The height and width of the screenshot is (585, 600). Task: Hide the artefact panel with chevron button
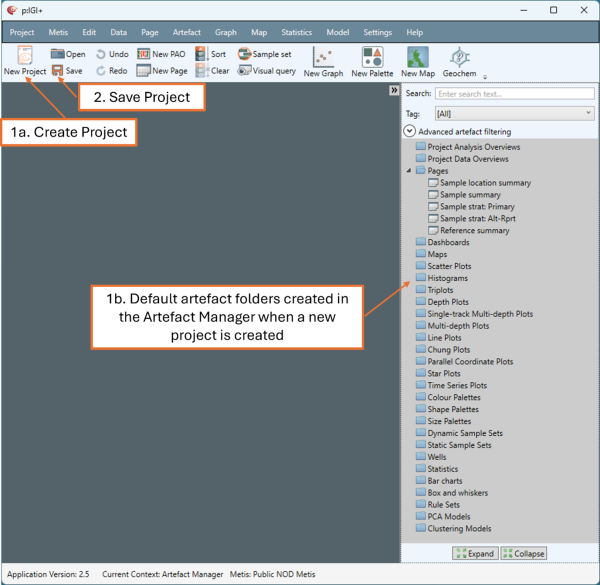(394, 91)
